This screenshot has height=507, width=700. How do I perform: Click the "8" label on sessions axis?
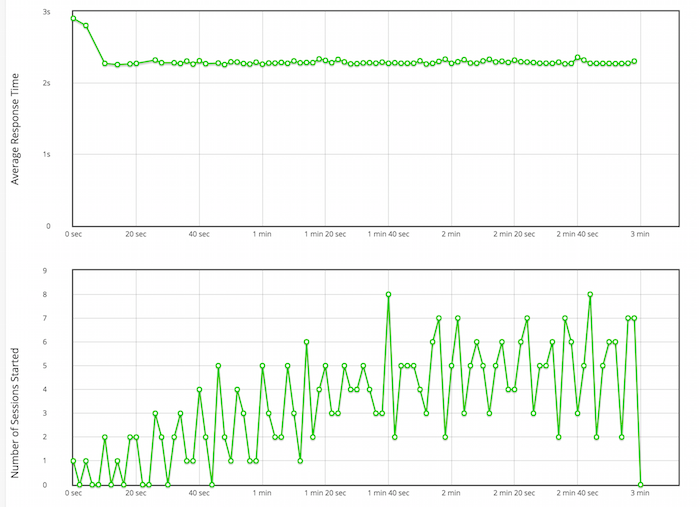point(45,295)
